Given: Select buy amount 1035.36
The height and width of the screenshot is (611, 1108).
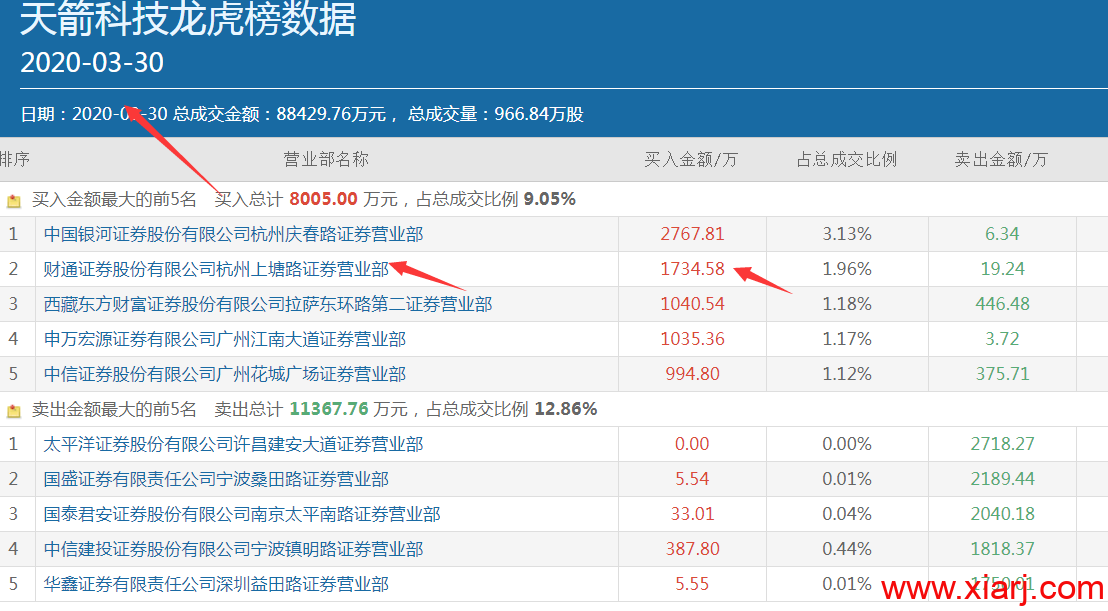Looking at the screenshot, I should (692, 339).
